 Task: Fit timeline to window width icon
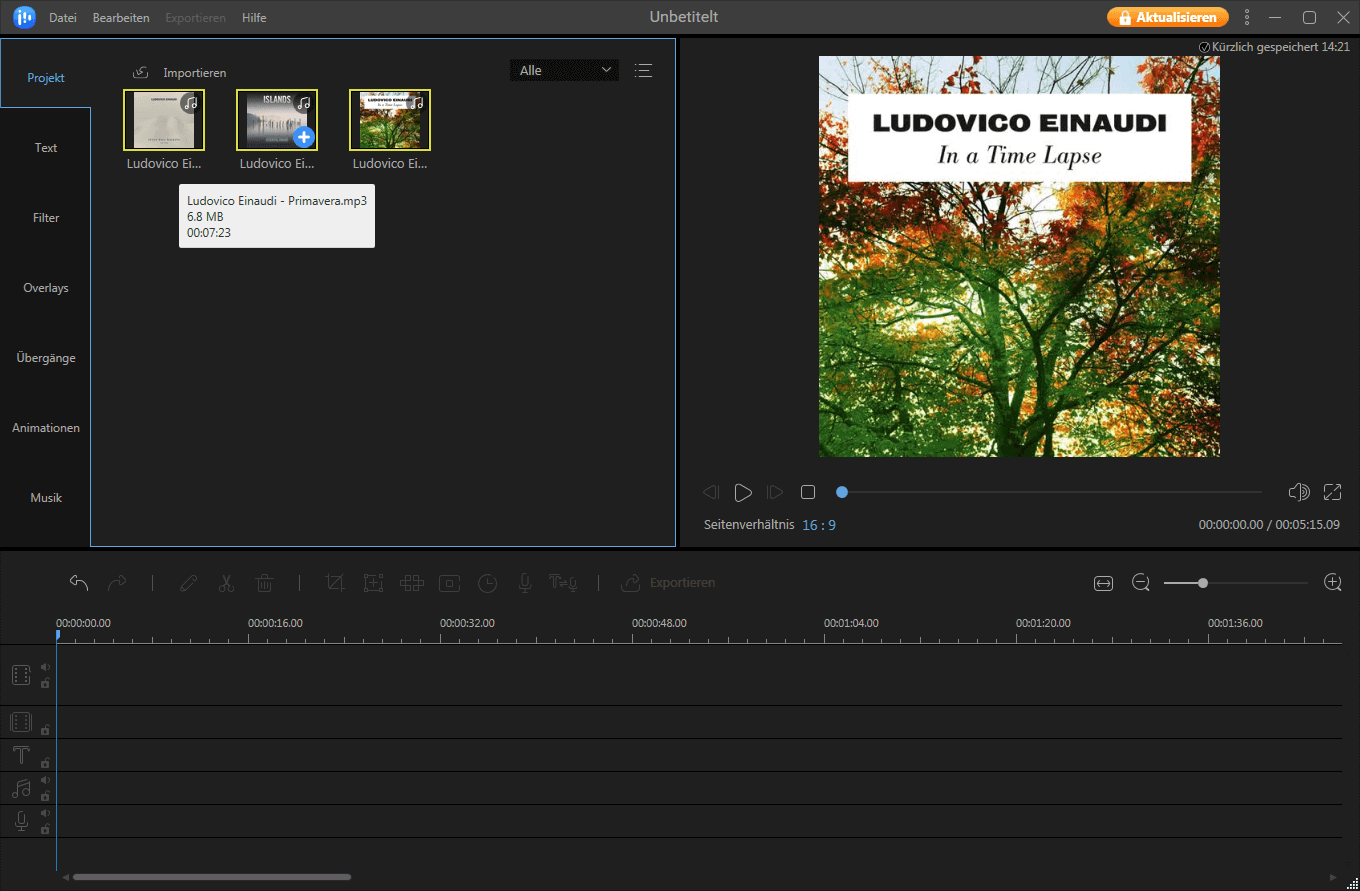[x=1103, y=583]
